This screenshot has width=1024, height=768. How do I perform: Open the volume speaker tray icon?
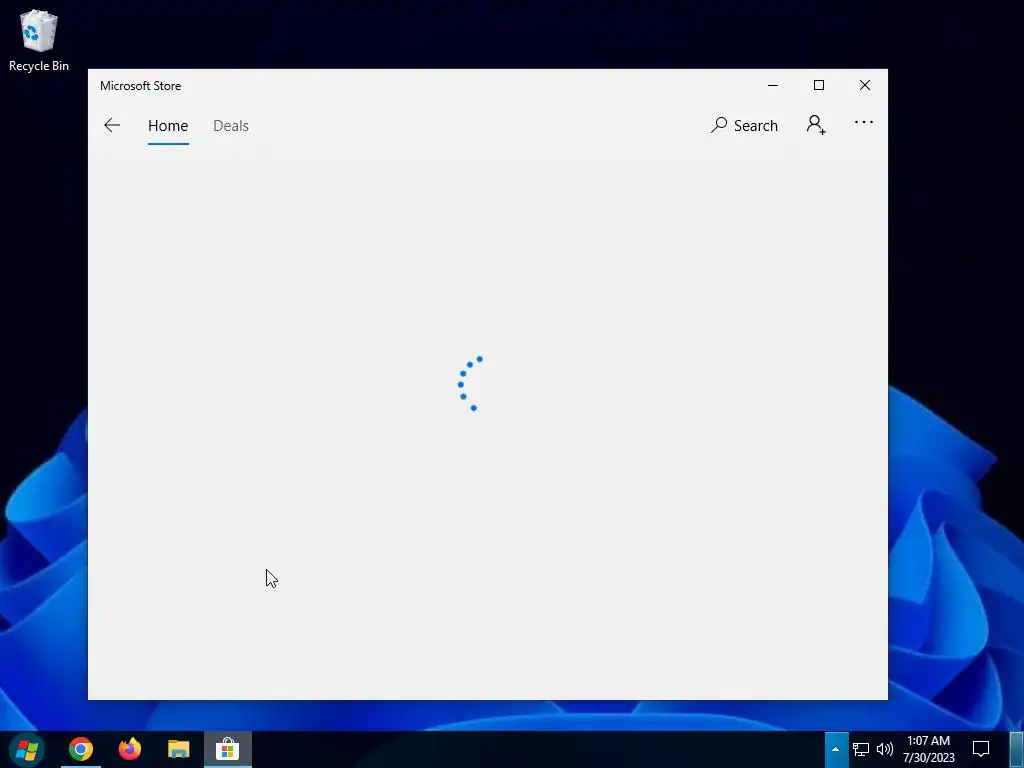pyautogui.click(x=884, y=749)
